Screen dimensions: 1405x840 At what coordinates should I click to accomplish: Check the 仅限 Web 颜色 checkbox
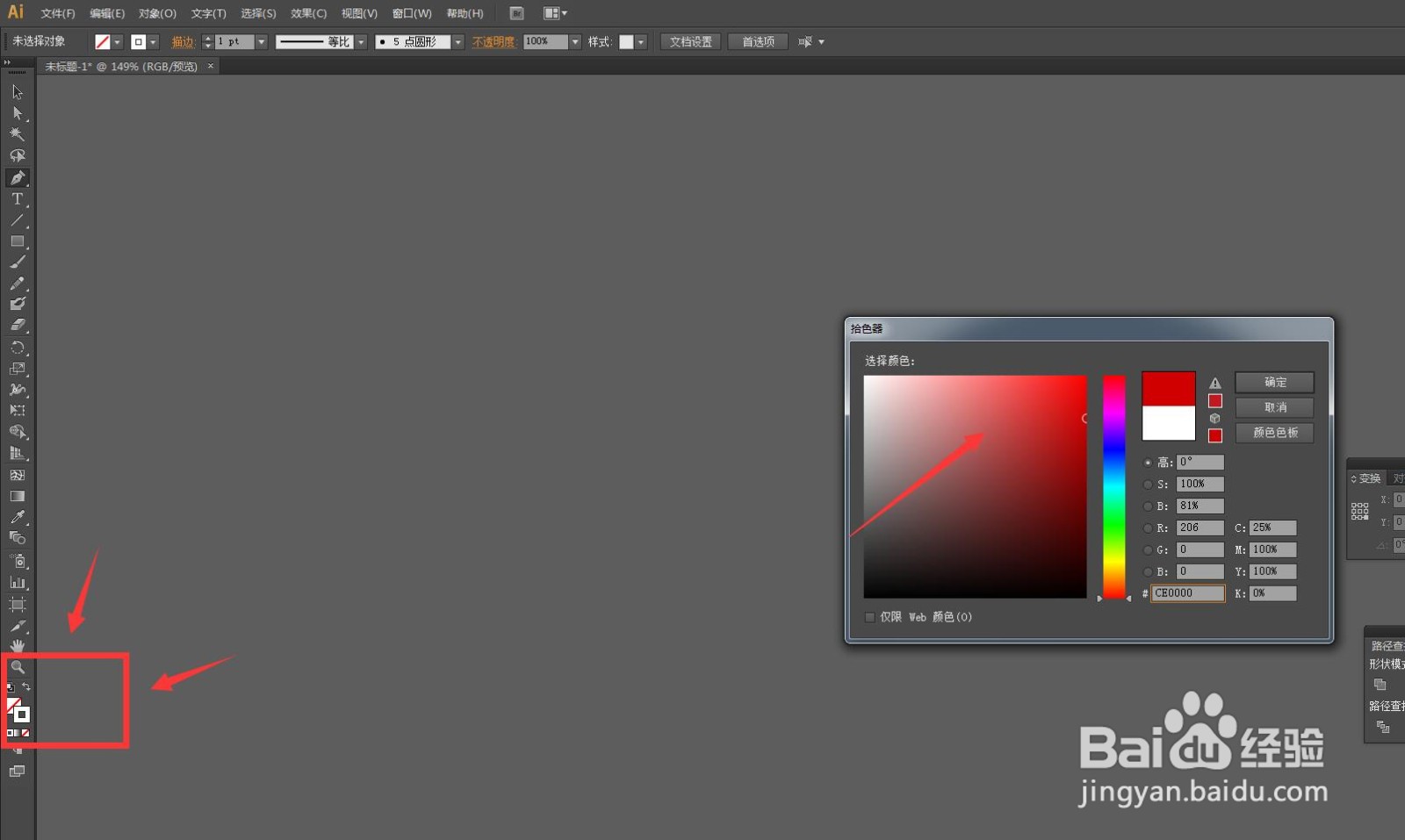[x=870, y=617]
